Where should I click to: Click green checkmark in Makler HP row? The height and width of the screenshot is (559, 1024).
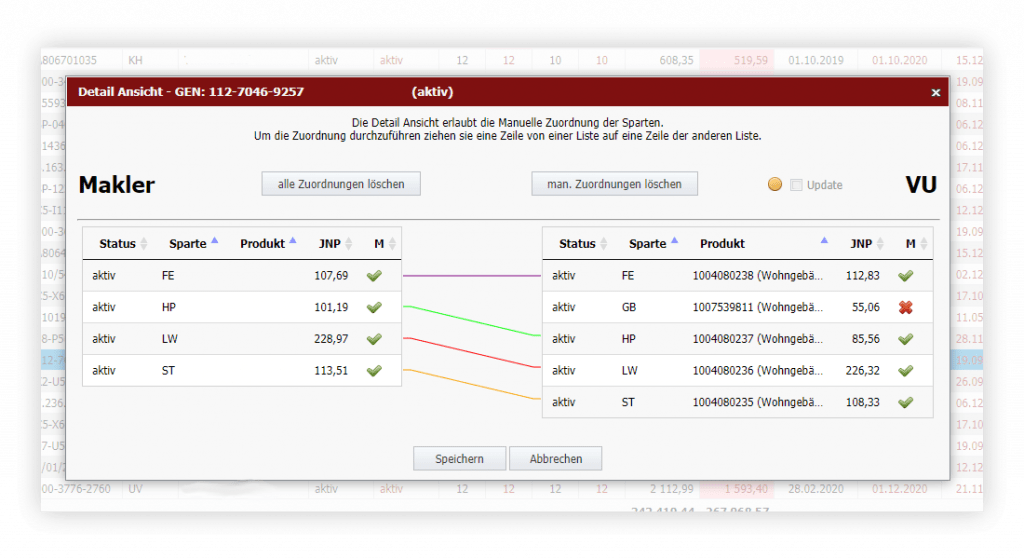pyautogui.click(x=374, y=307)
